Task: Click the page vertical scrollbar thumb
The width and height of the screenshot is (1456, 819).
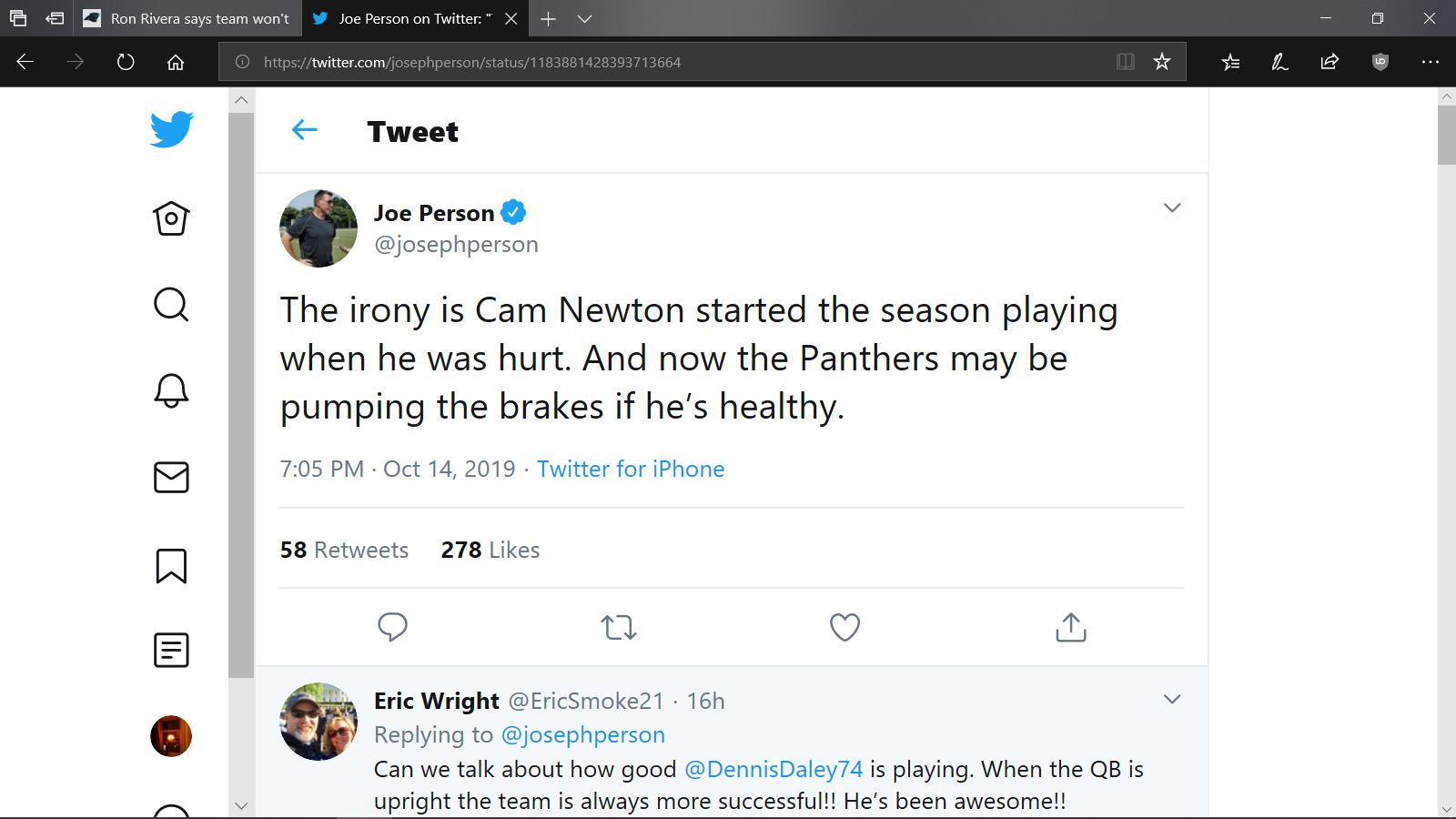Action: (x=1447, y=135)
